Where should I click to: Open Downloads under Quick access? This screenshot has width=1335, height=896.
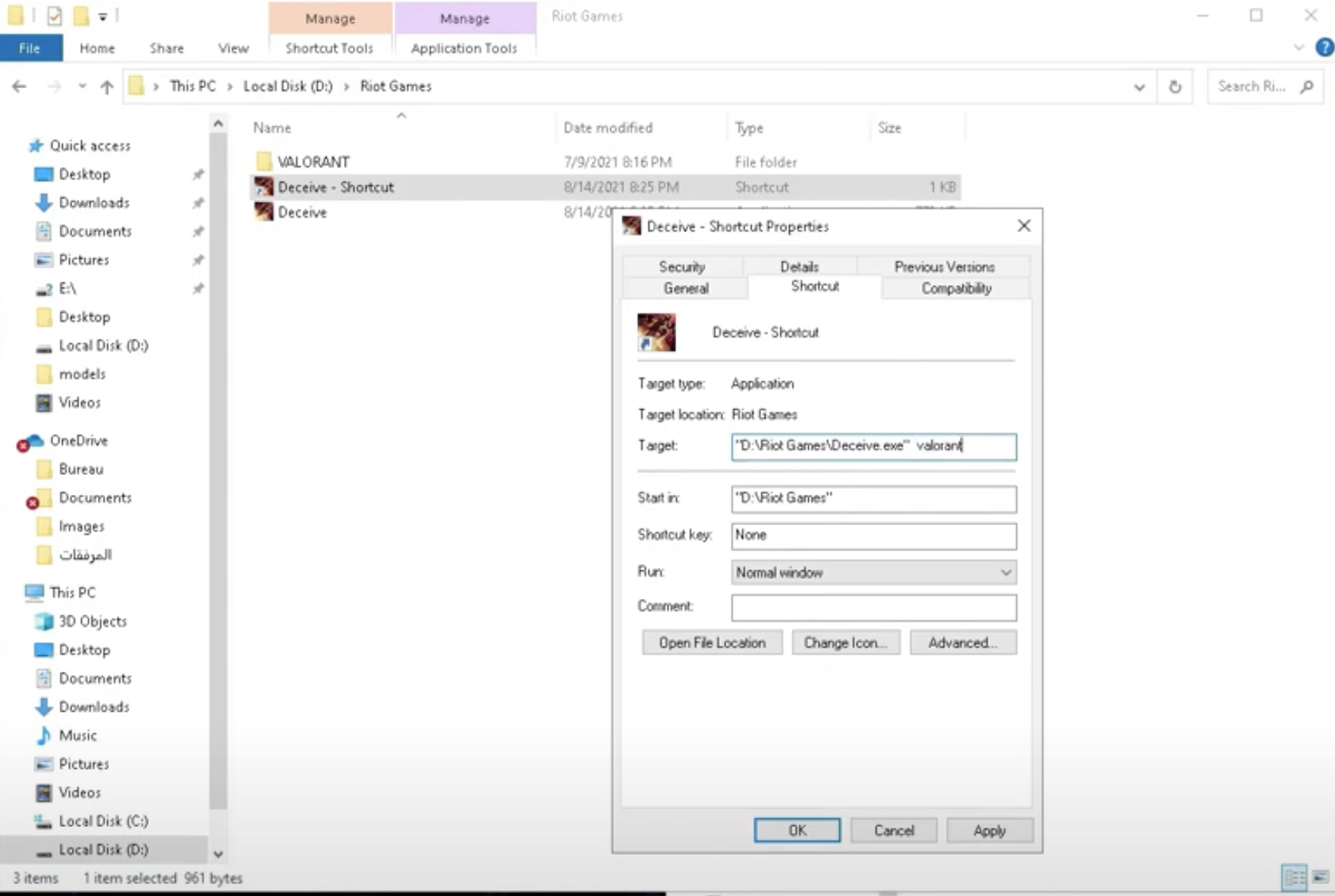pyautogui.click(x=94, y=203)
